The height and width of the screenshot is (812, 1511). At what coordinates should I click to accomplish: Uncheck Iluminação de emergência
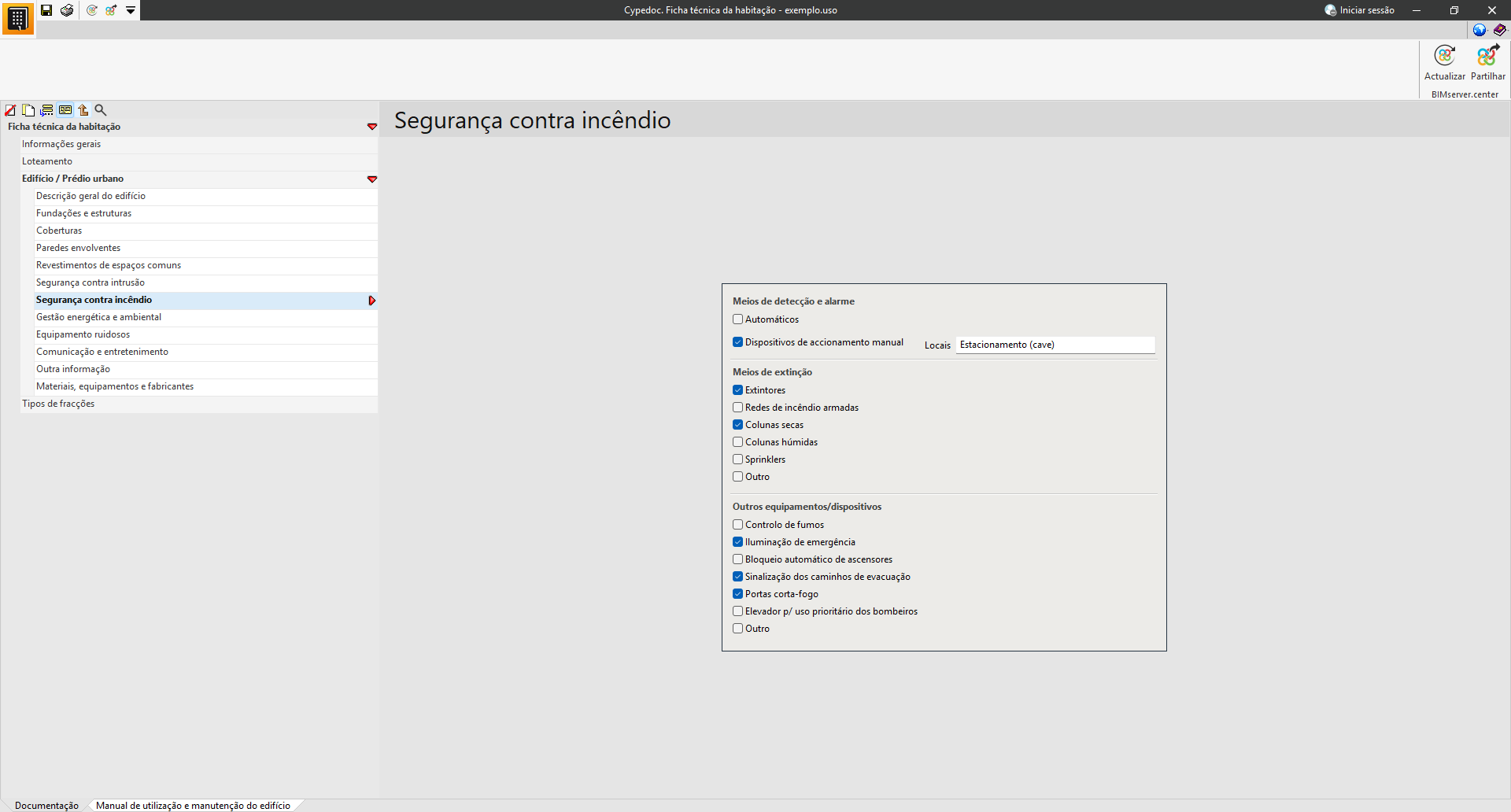[738, 542]
